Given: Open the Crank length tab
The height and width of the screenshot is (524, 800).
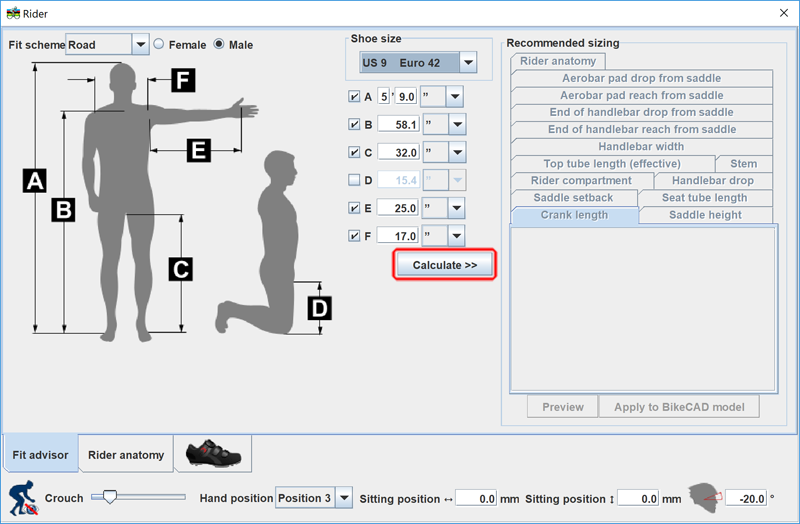Looking at the screenshot, I should pyautogui.click(x=574, y=215).
